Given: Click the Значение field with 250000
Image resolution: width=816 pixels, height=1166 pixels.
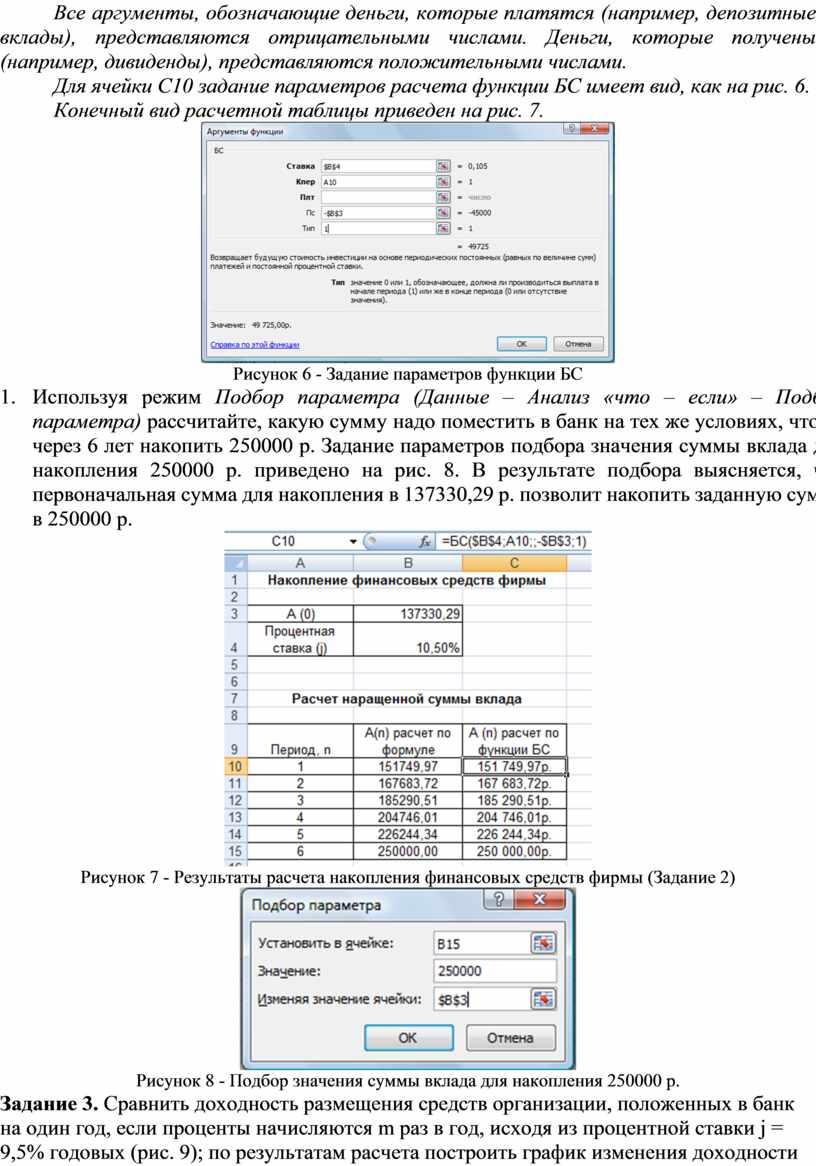Looking at the screenshot, I should click(x=495, y=970).
